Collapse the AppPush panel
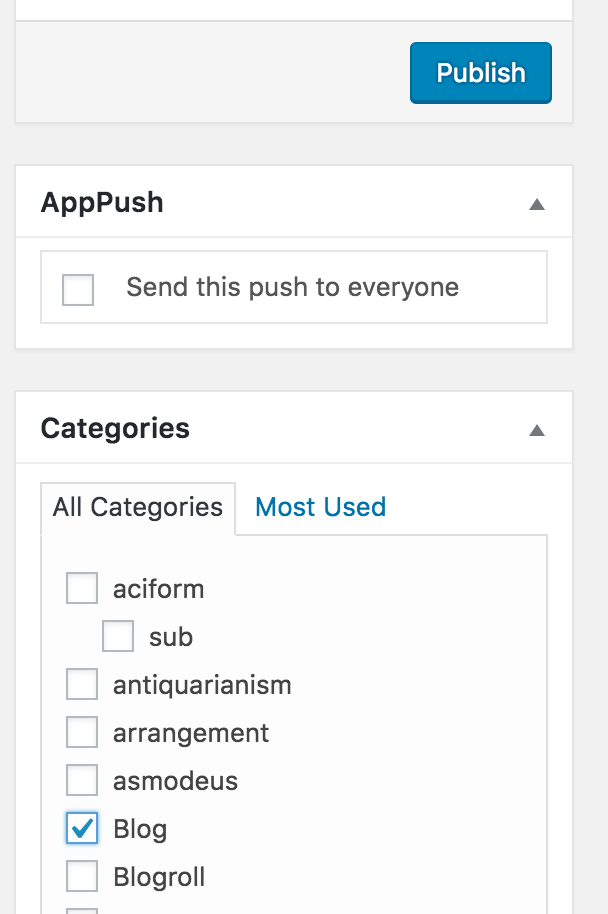 [x=537, y=202]
